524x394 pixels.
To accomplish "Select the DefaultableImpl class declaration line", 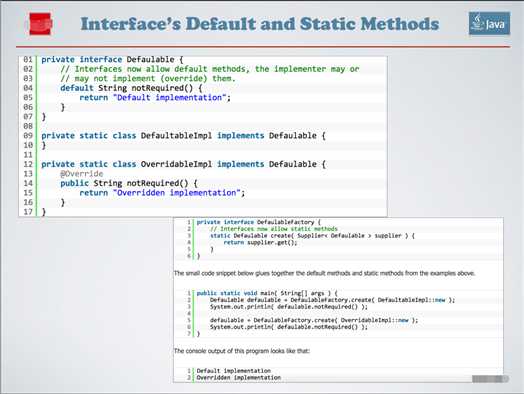I will (x=183, y=136).
